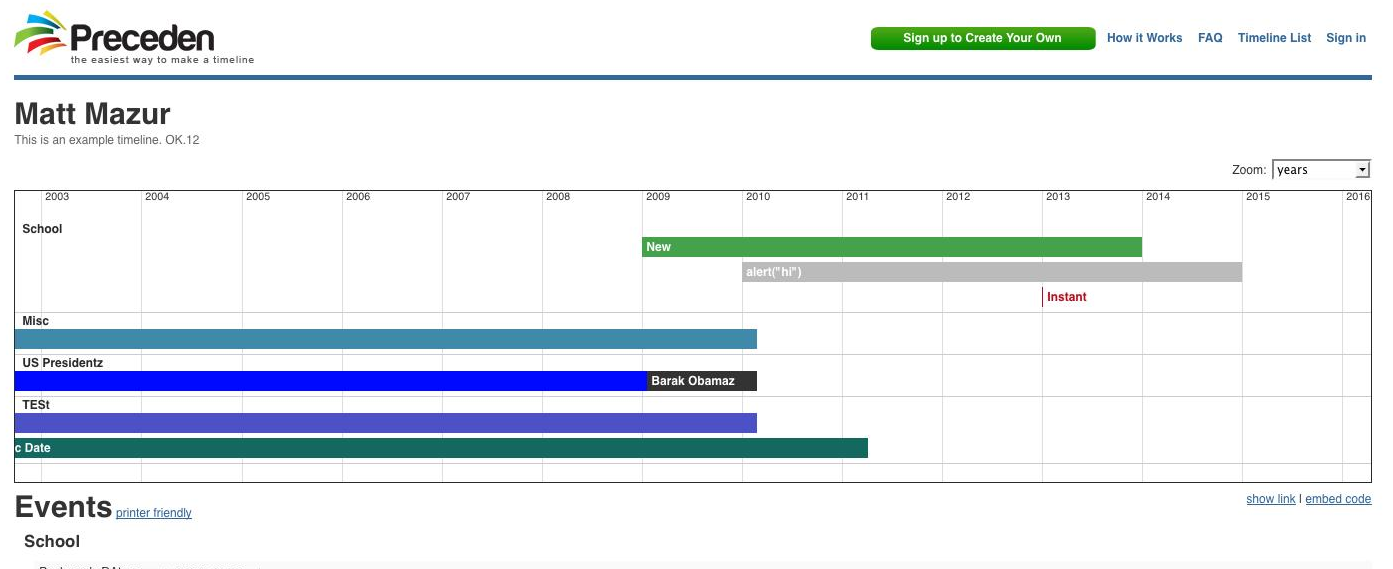Click the 2009 year label in timeline
The image size is (1393, 569).
point(658,197)
